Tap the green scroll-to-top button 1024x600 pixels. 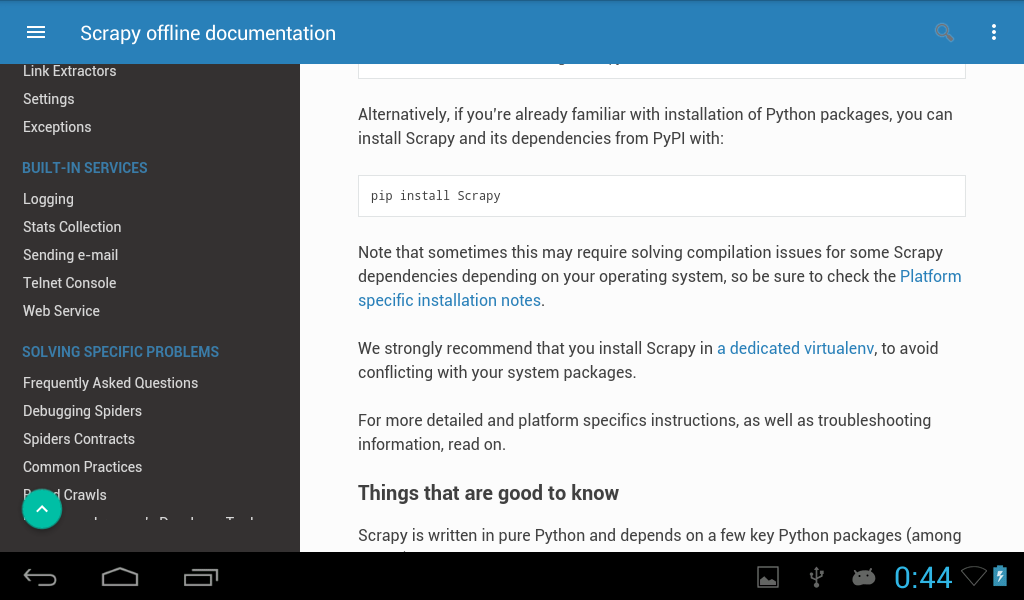42,509
